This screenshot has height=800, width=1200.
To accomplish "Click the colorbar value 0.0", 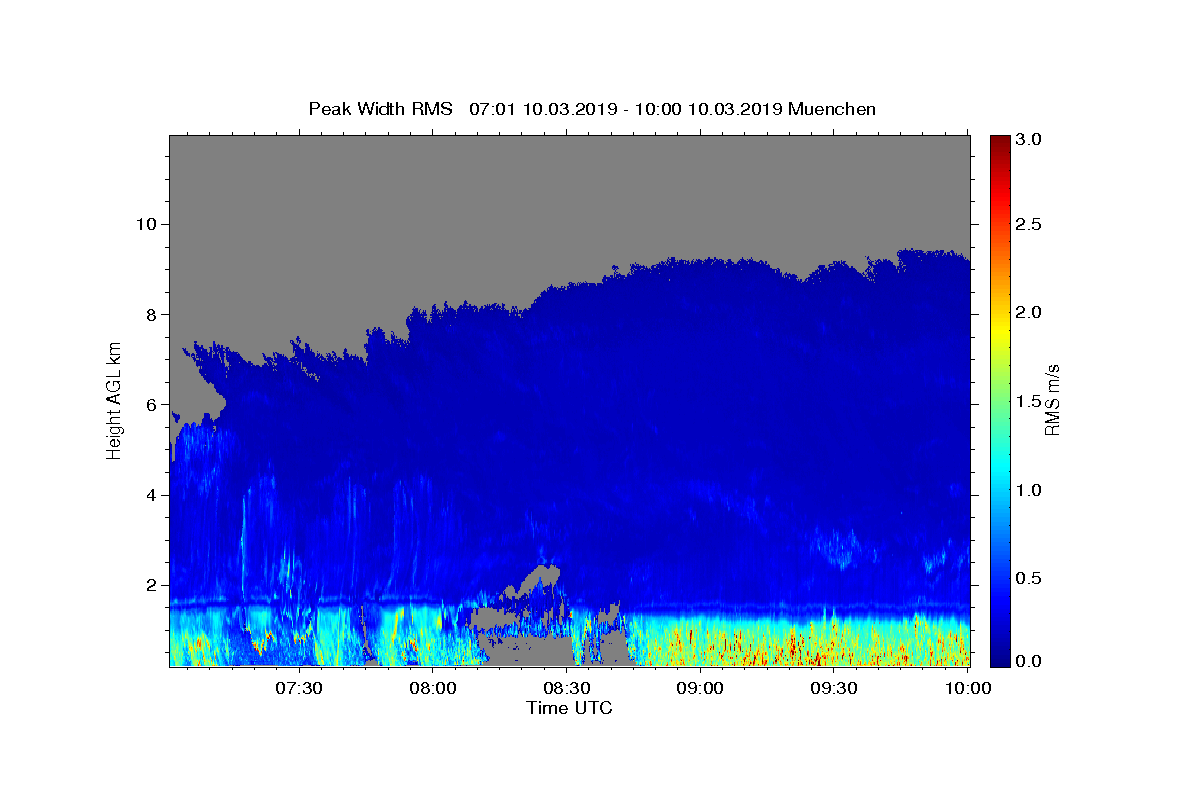I will point(1030,660).
